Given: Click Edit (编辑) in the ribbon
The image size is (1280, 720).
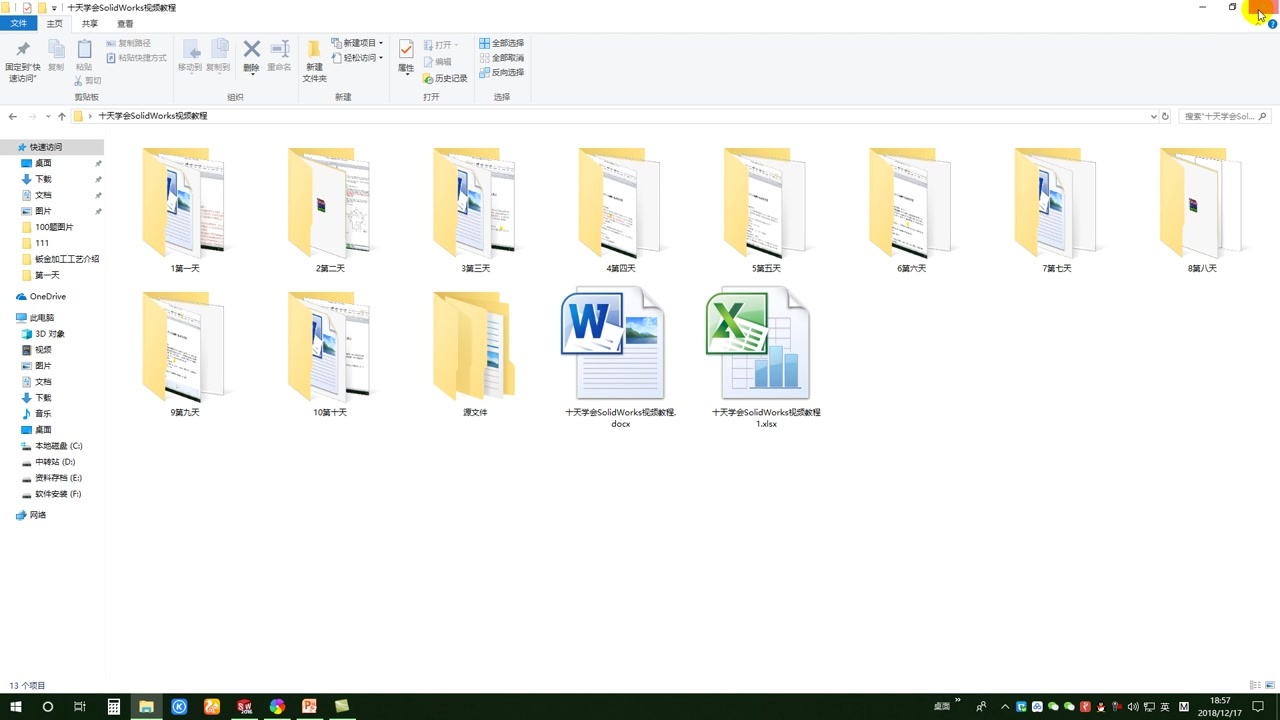Looking at the screenshot, I should (438, 62).
